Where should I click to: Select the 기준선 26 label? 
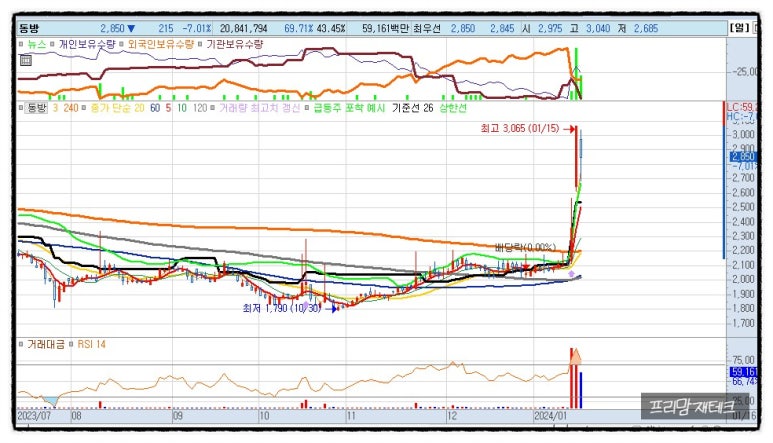(x=412, y=107)
